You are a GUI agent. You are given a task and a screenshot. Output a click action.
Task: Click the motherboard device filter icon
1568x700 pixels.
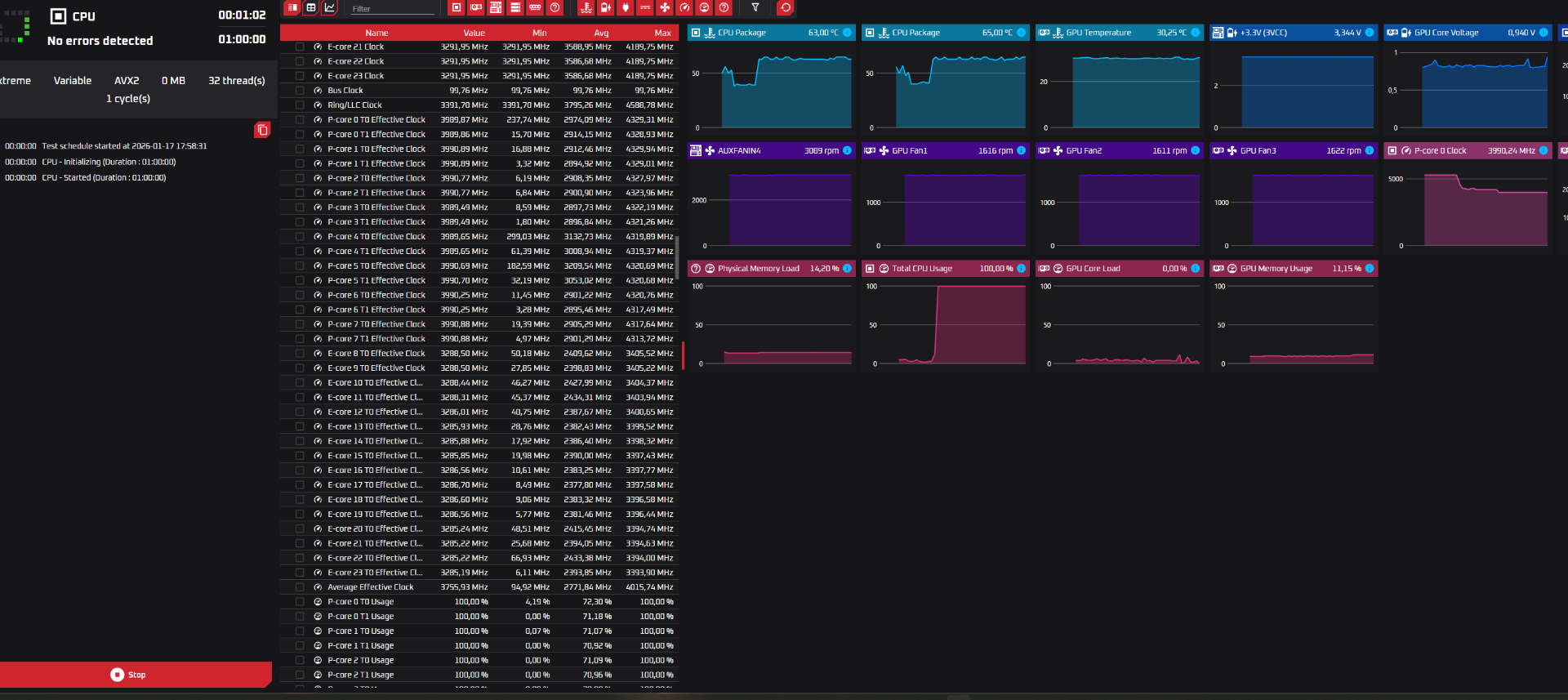[496, 8]
